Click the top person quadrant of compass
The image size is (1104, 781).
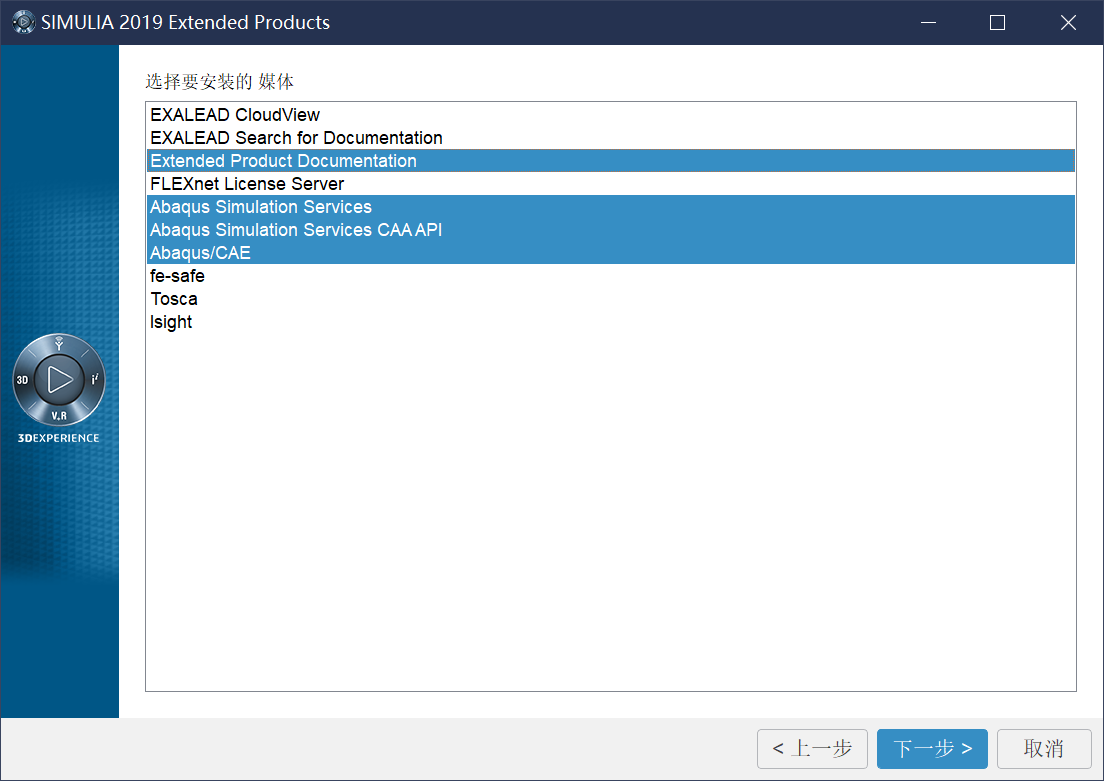coord(59,344)
